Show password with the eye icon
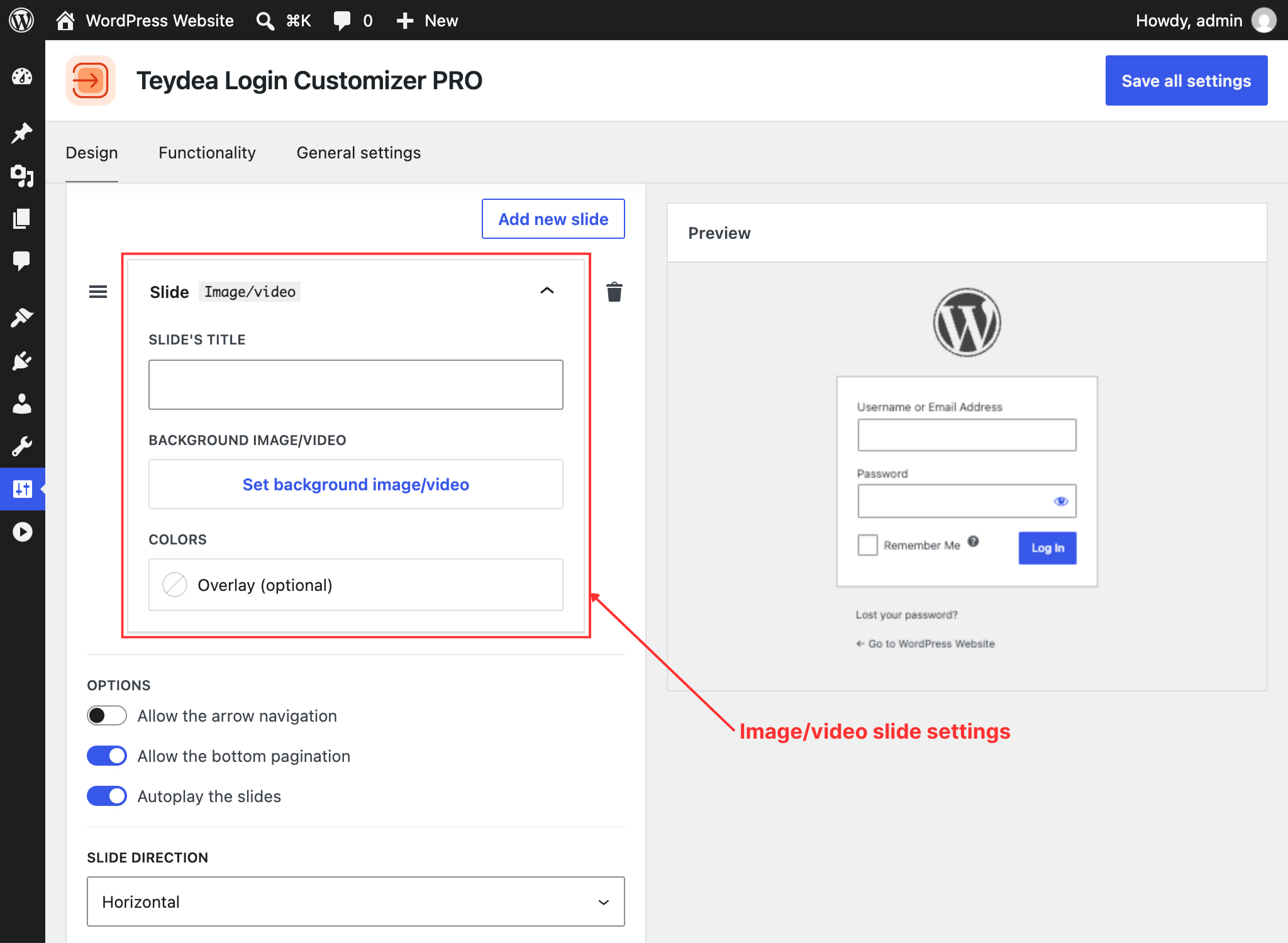The width and height of the screenshot is (1288, 943). pyautogui.click(x=1061, y=501)
